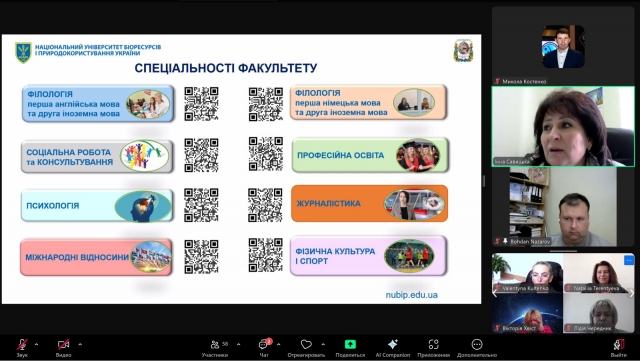This screenshot has height=361, width=640.
Task: Click the Микола Костенко name label
Action: coord(524,81)
